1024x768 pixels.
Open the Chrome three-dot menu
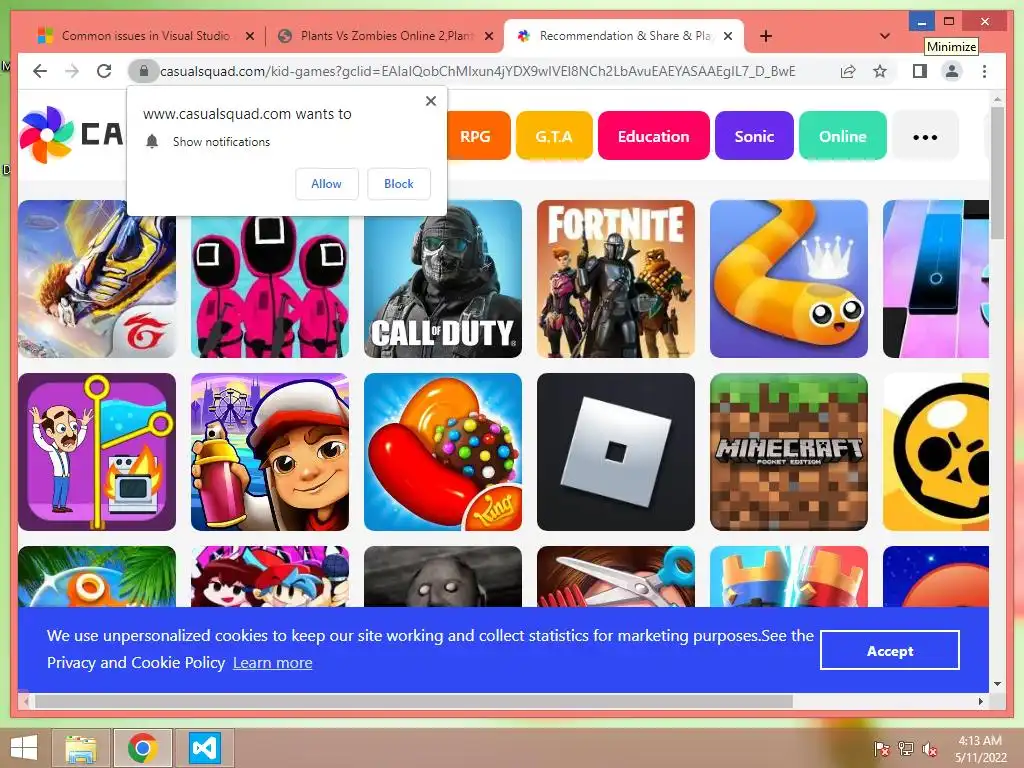point(984,71)
